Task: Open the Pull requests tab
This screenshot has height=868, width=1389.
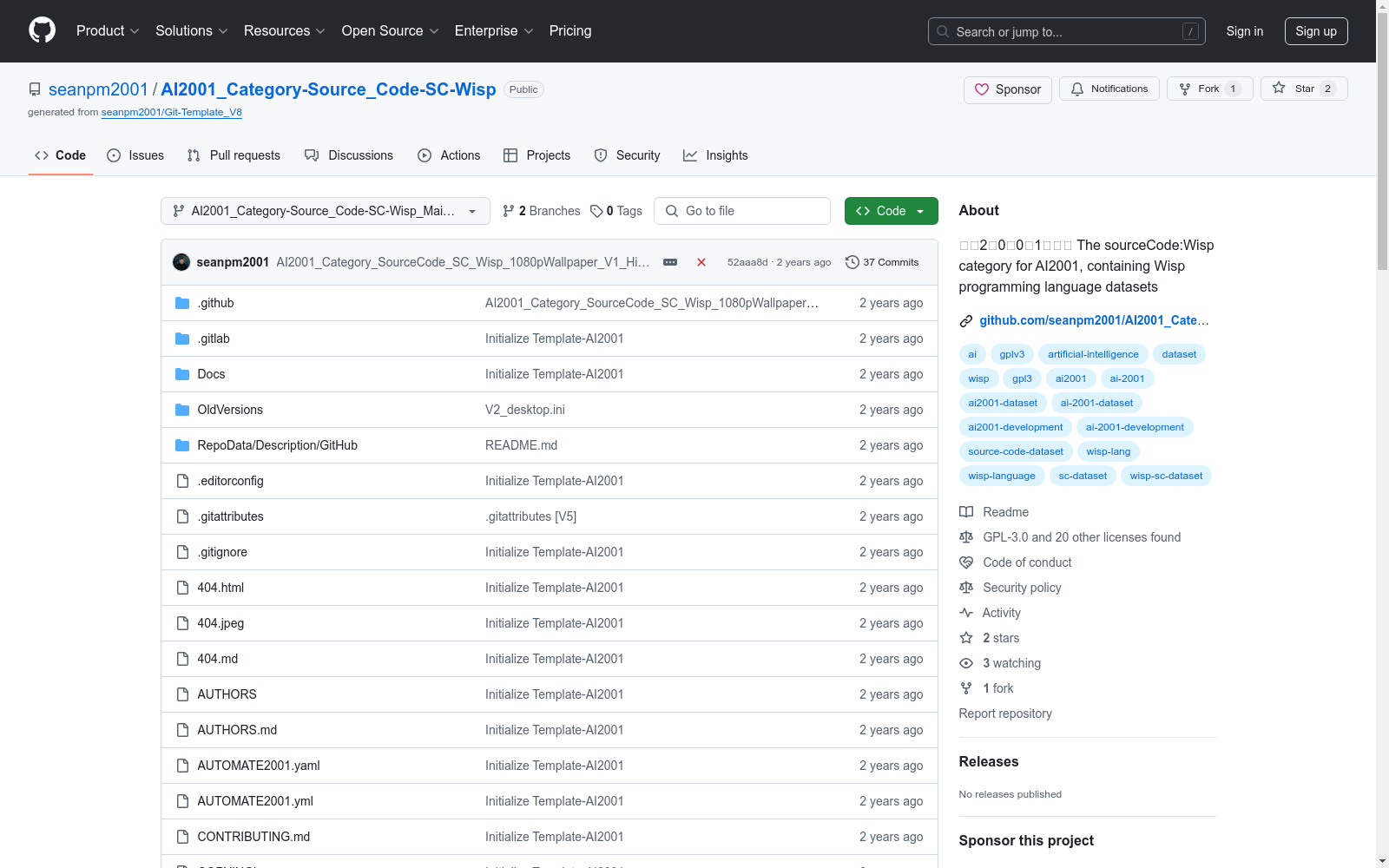Action: [x=234, y=155]
